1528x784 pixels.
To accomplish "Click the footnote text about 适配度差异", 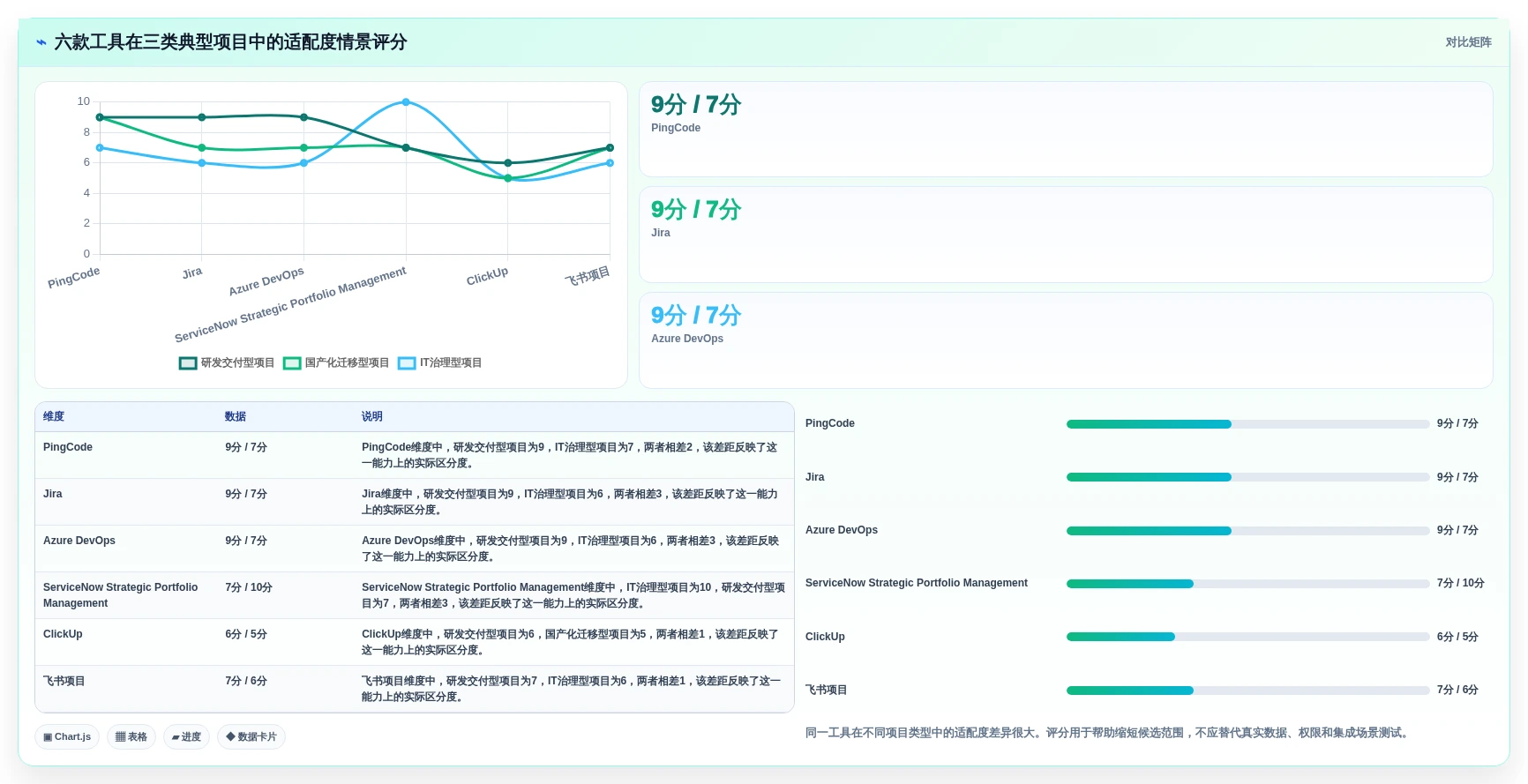I will [x=1109, y=733].
